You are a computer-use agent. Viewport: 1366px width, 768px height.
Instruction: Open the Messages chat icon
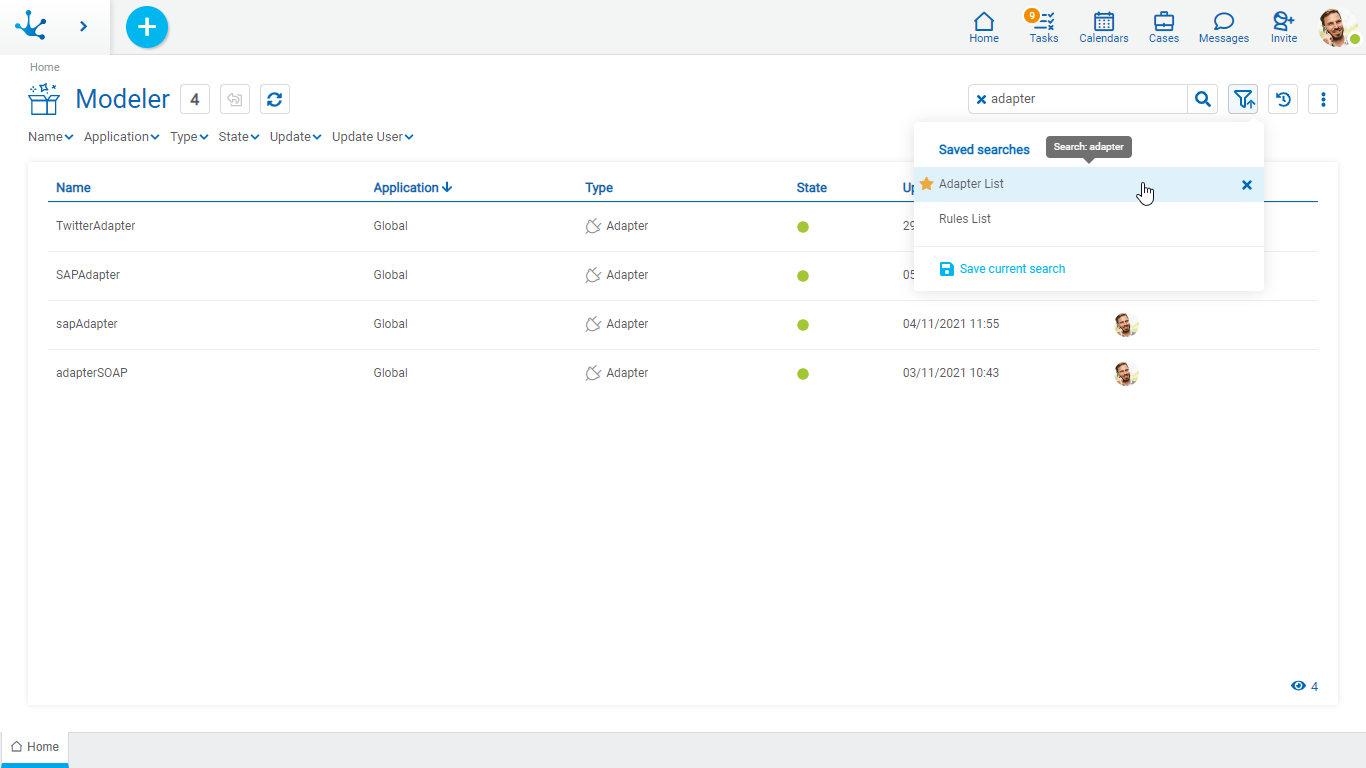[x=1224, y=27]
